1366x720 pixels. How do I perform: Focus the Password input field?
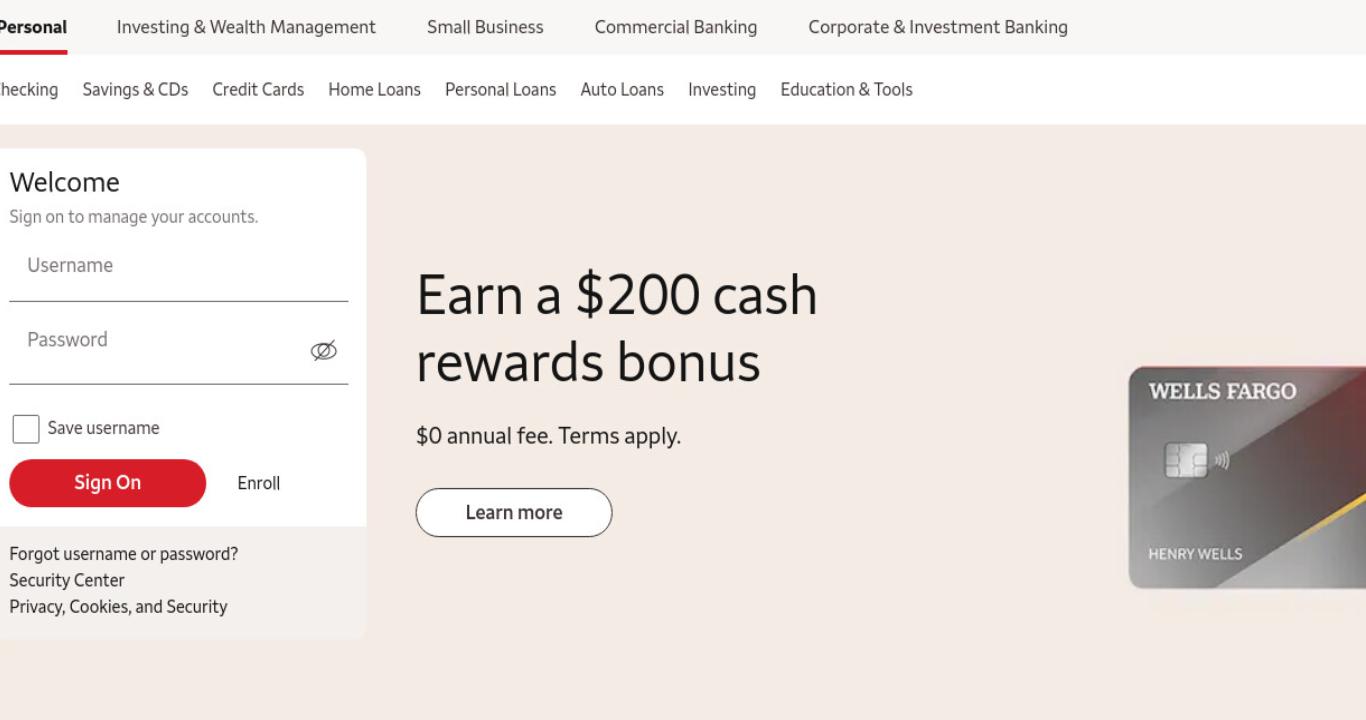(x=160, y=350)
